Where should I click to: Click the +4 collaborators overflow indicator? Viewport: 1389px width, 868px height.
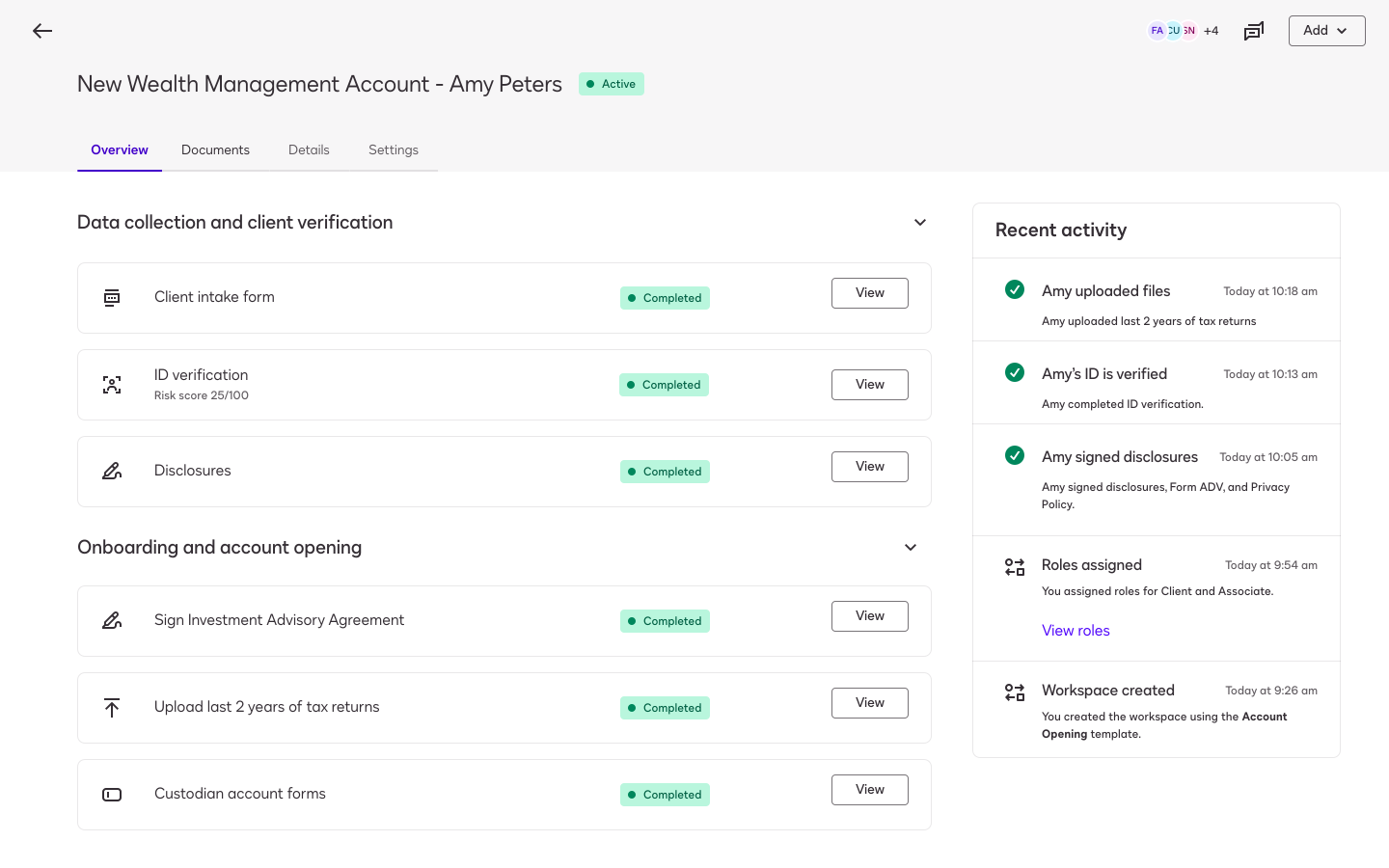(x=1212, y=30)
